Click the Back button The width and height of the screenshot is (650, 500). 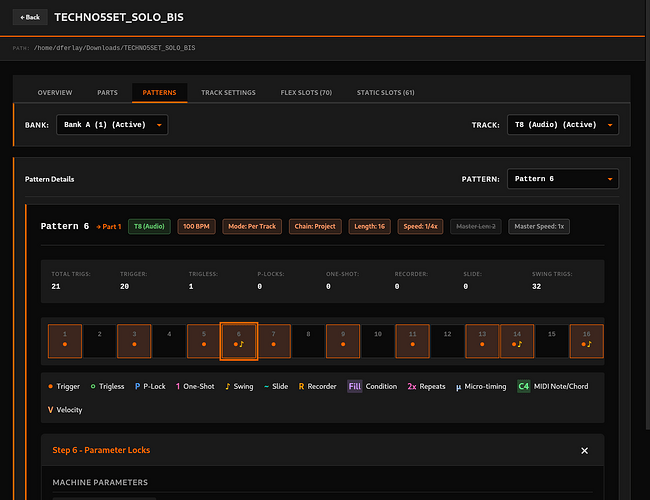click(x=30, y=17)
